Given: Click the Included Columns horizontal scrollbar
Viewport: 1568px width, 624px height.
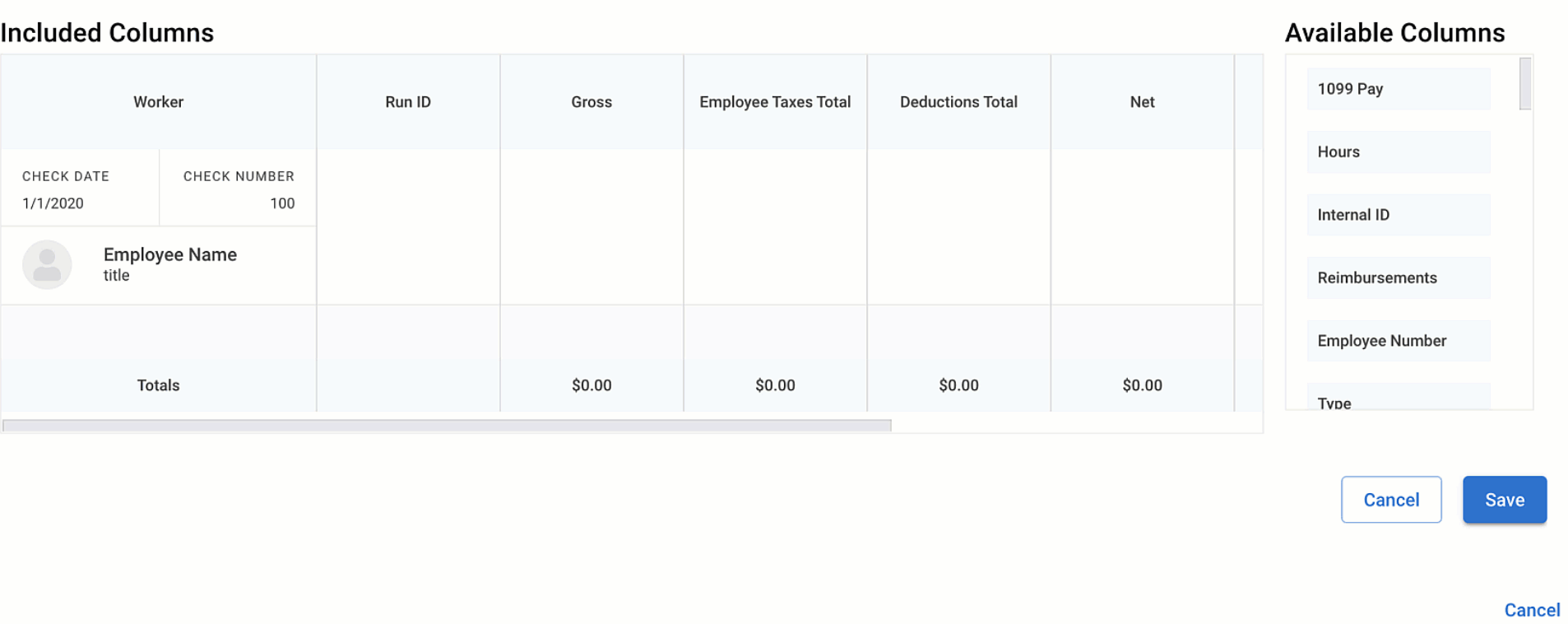Looking at the screenshot, I should (447, 426).
